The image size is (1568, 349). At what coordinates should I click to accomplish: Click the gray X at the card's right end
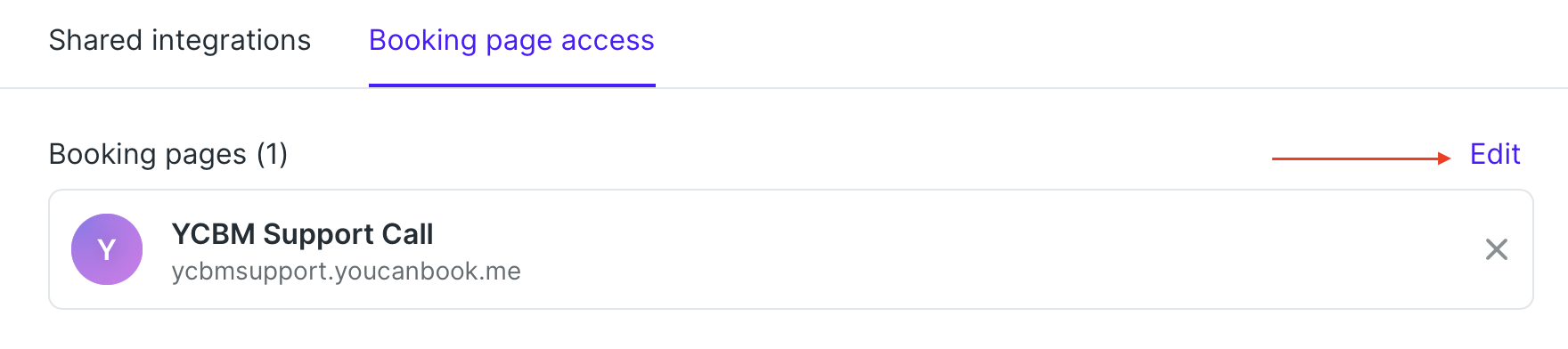(x=1497, y=249)
